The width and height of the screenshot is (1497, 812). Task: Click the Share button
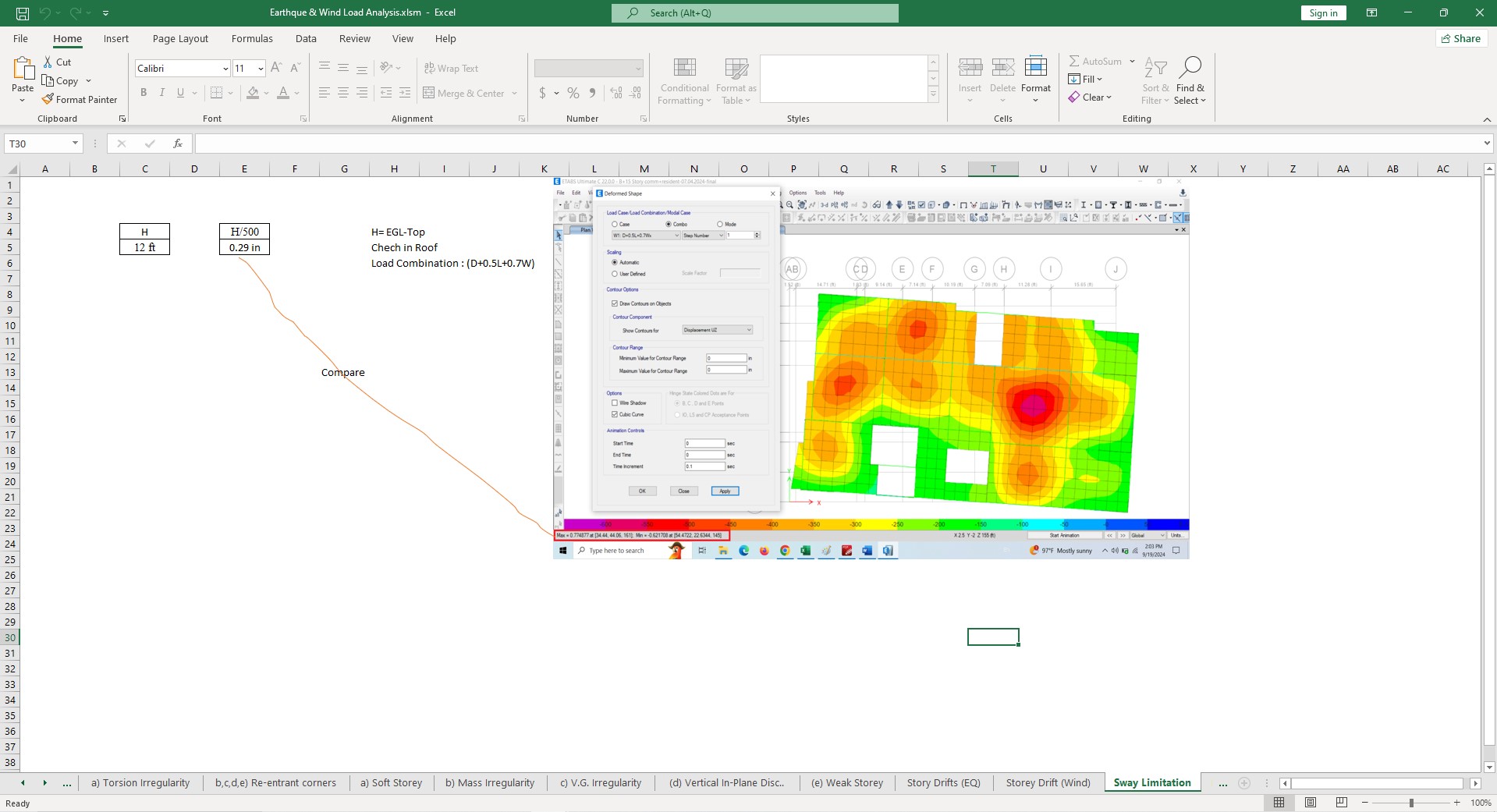pos(1460,39)
